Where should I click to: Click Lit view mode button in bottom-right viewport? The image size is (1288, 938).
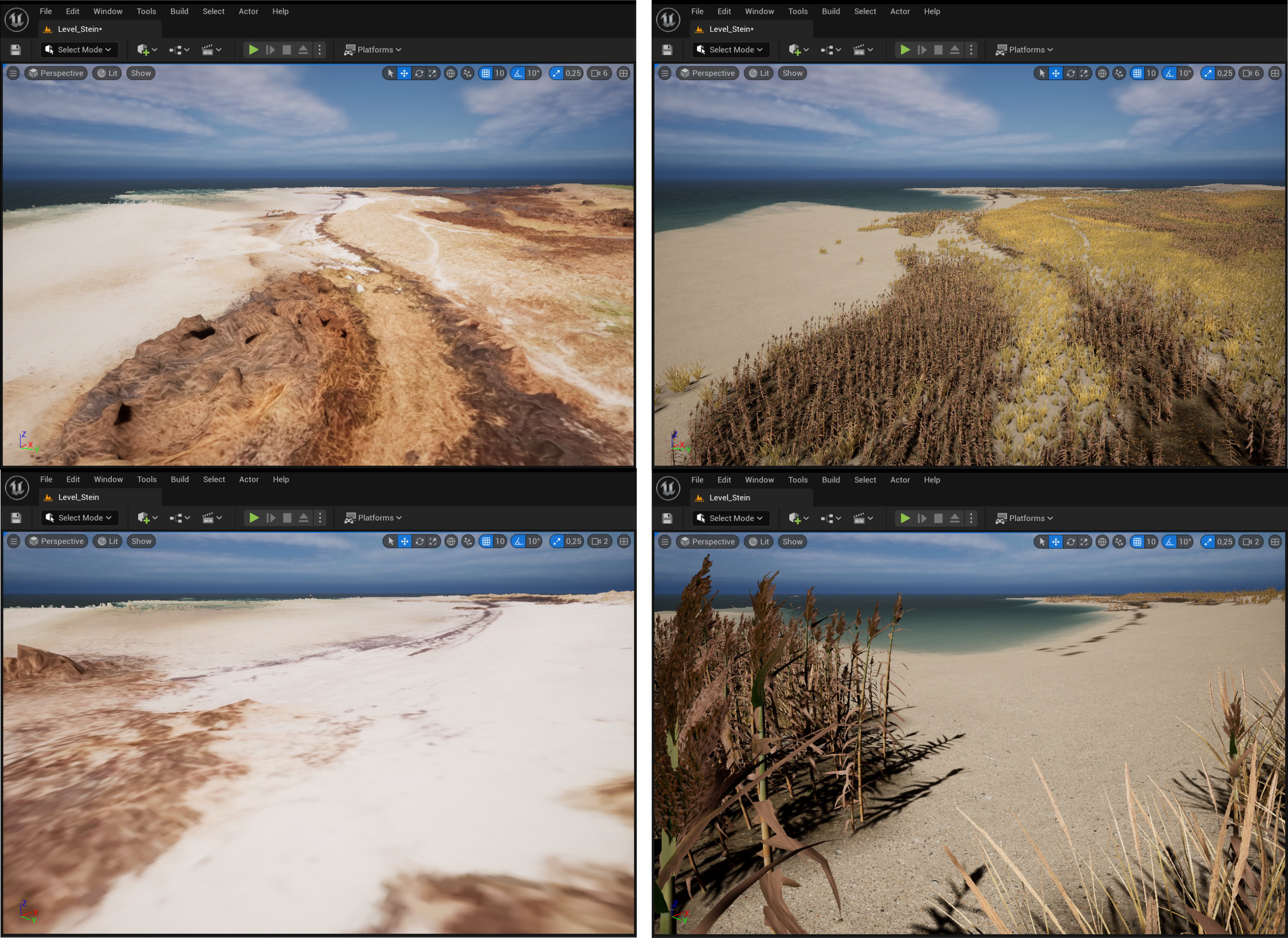point(759,542)
